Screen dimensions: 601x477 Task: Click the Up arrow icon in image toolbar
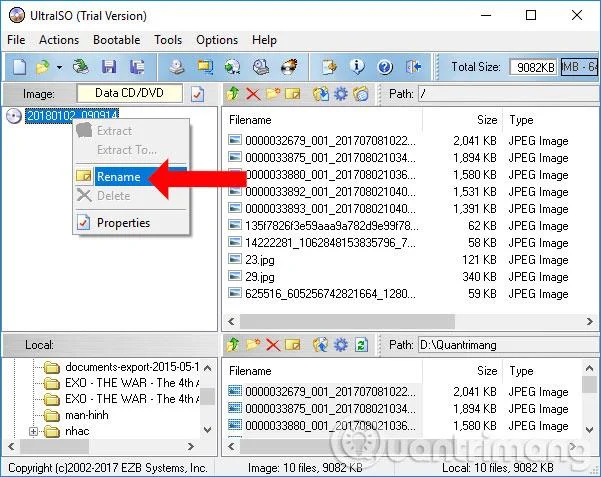coord(233,94)
